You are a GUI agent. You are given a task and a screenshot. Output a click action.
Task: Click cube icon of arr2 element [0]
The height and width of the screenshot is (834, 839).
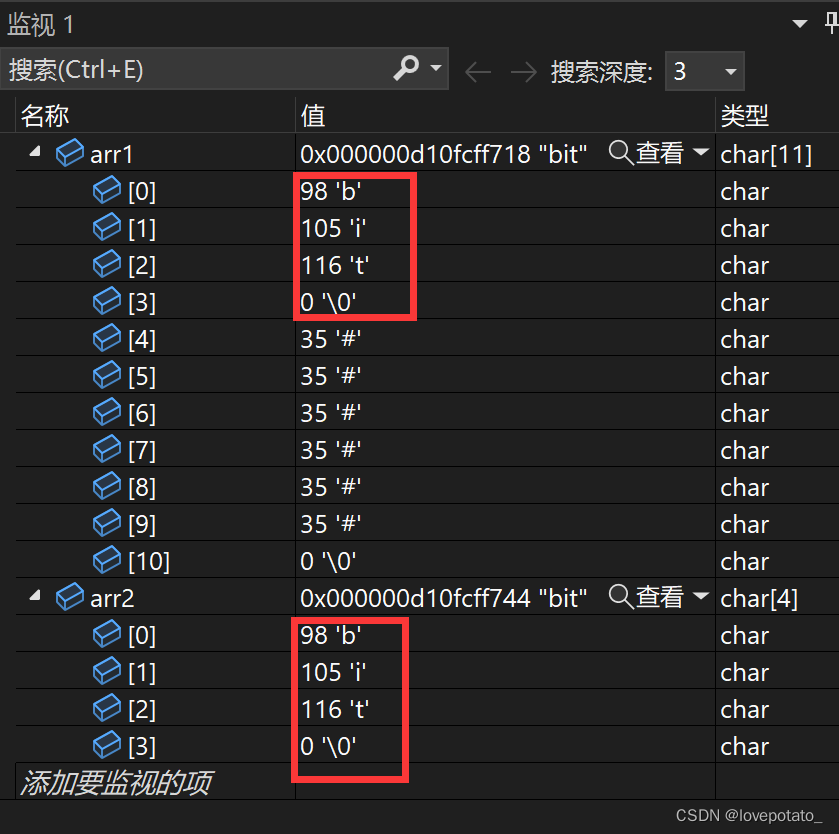tap(107, 634)
